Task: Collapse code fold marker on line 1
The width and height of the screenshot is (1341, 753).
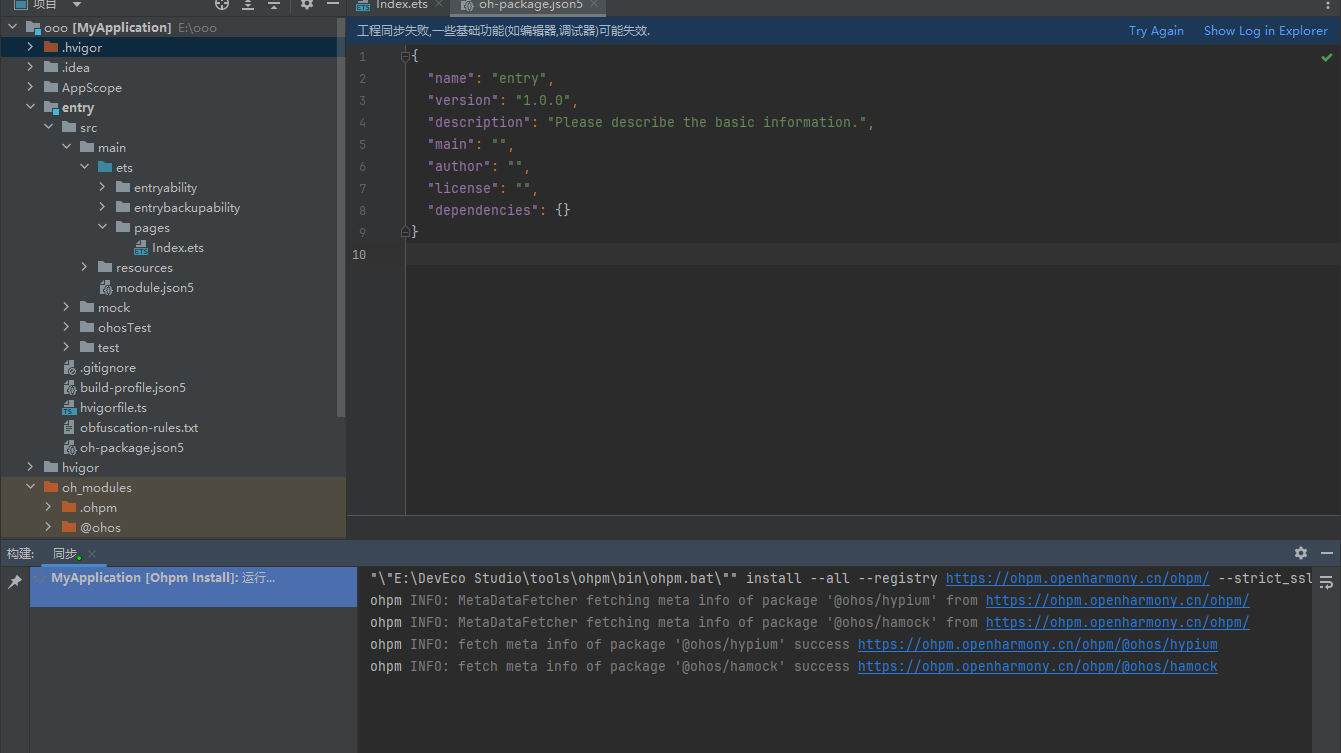Action: 406,57
